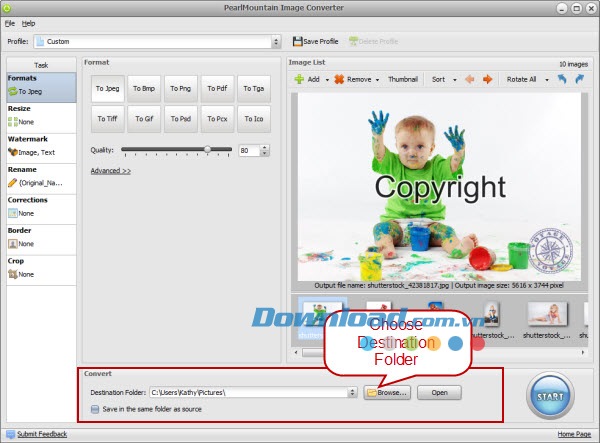Click the To Jpeg task icon in sidebar
The height and width of the screenshot is (443, 600).
[x=13, y=91]
